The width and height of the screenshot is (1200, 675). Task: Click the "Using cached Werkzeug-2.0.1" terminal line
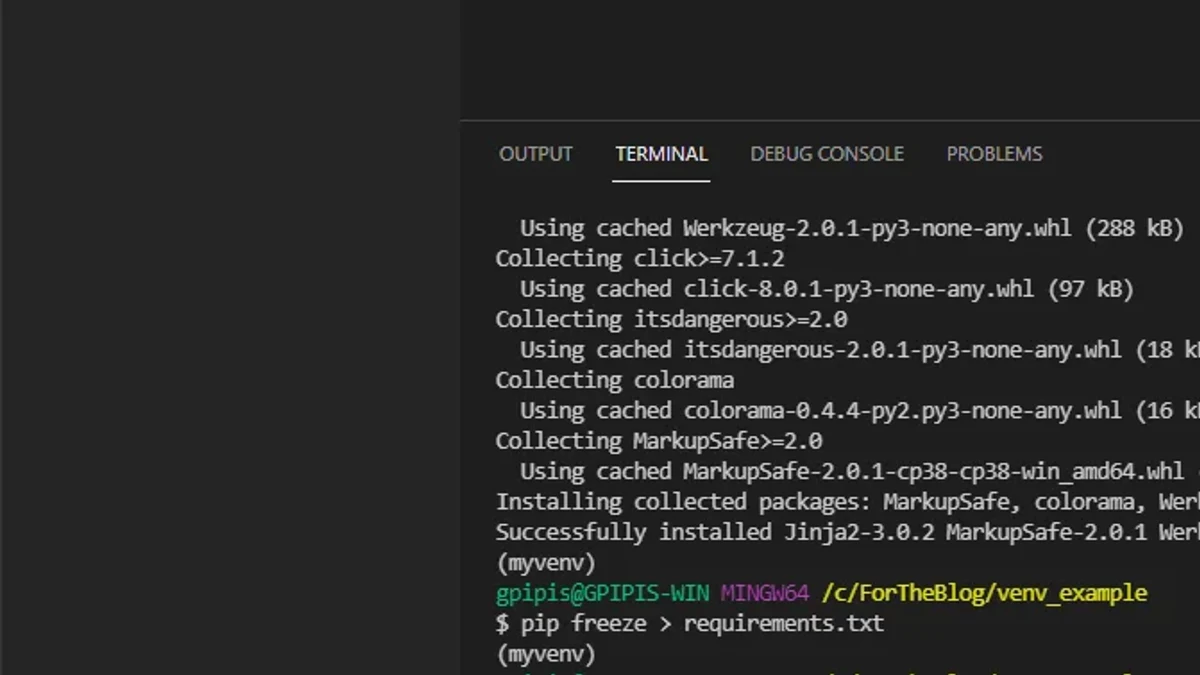(x=852, y=228)
